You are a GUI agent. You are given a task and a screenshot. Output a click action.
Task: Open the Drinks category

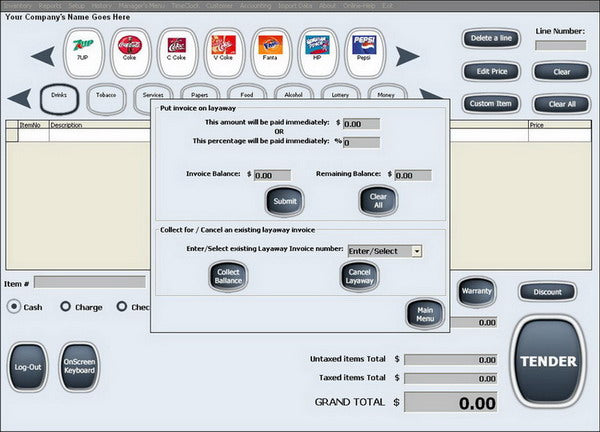tap(59, 99)
